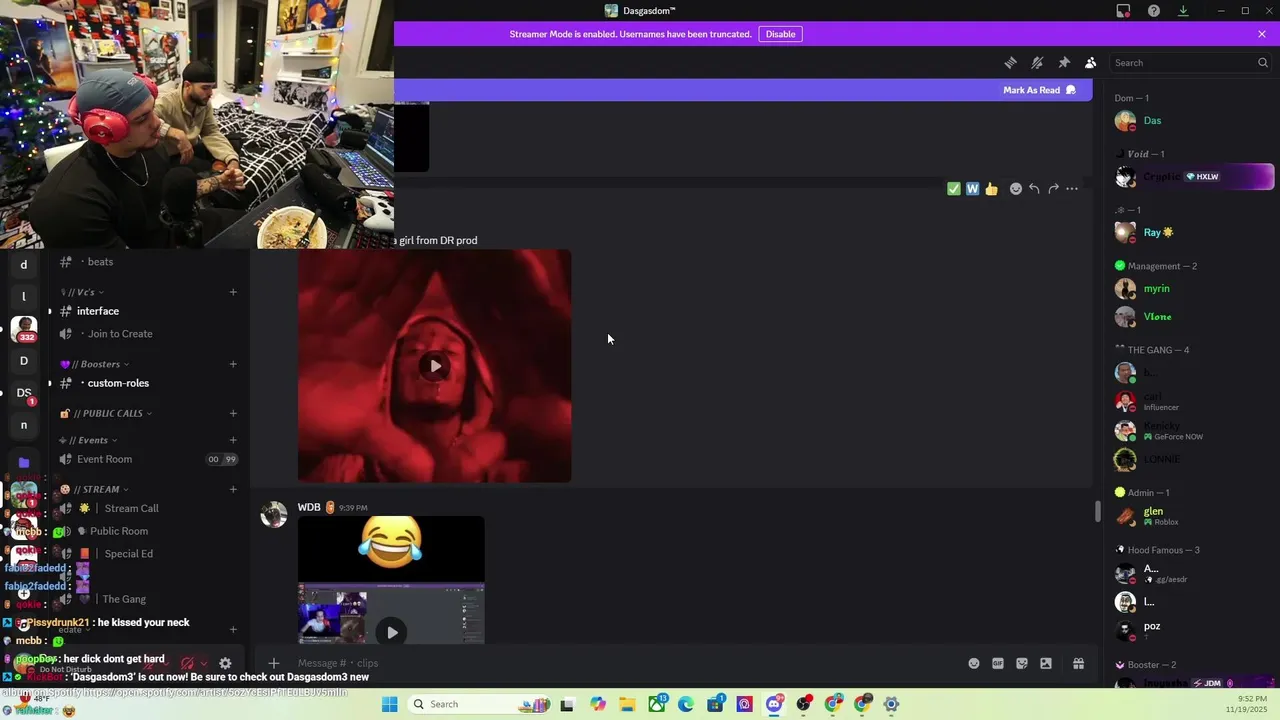Open the GIF picker button
The height and width of the screenshot is (720, 1280).
coord(998,663)
